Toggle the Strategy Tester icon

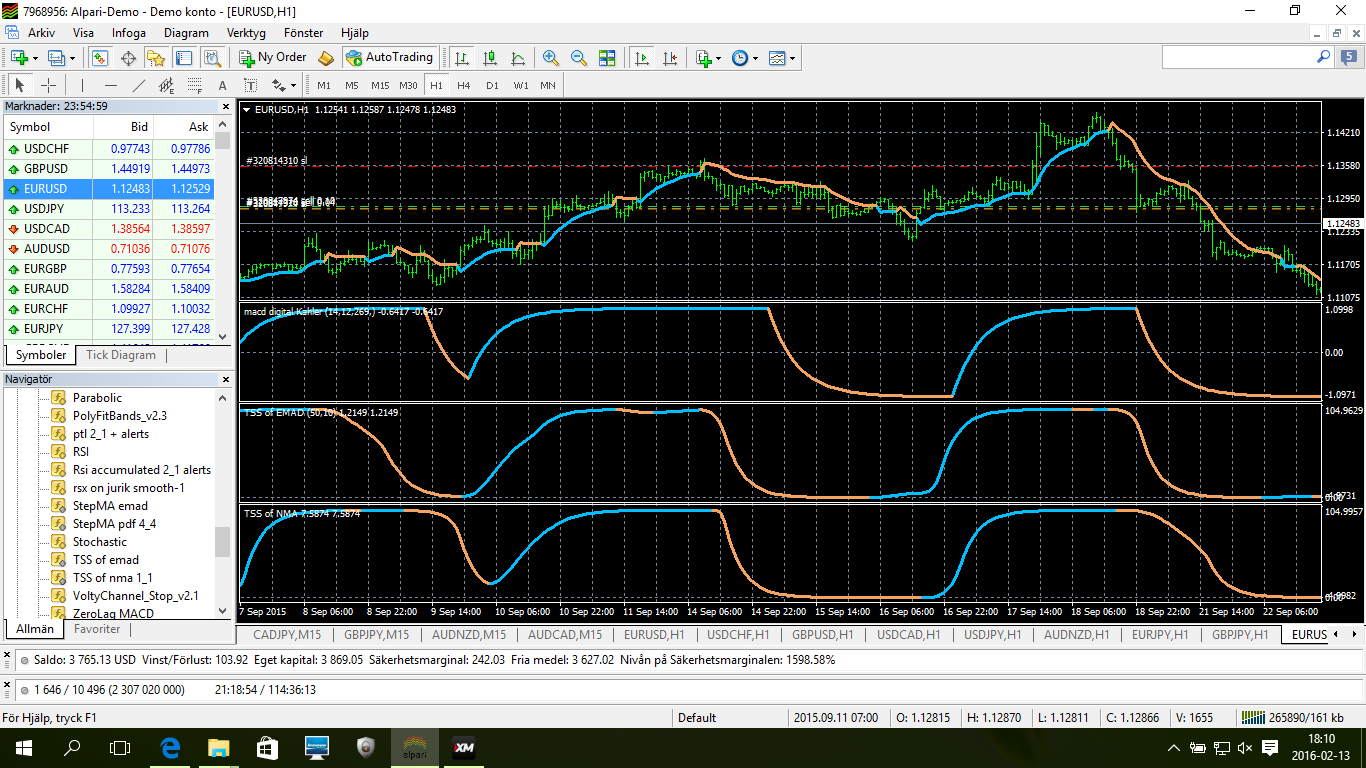[x=212, y=58]
